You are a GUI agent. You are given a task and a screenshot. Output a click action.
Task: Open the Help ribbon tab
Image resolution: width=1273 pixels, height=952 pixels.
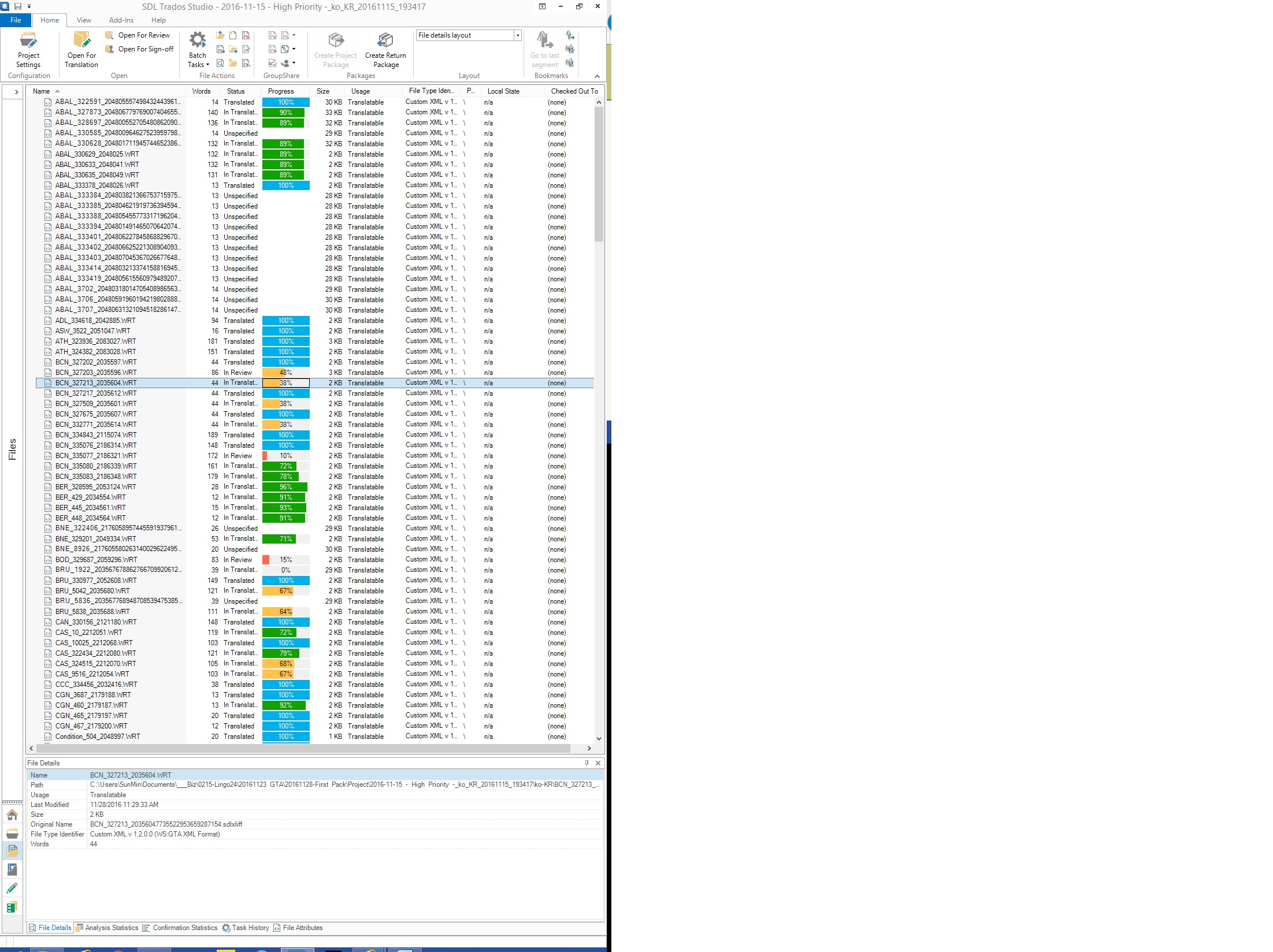point(158,20)
